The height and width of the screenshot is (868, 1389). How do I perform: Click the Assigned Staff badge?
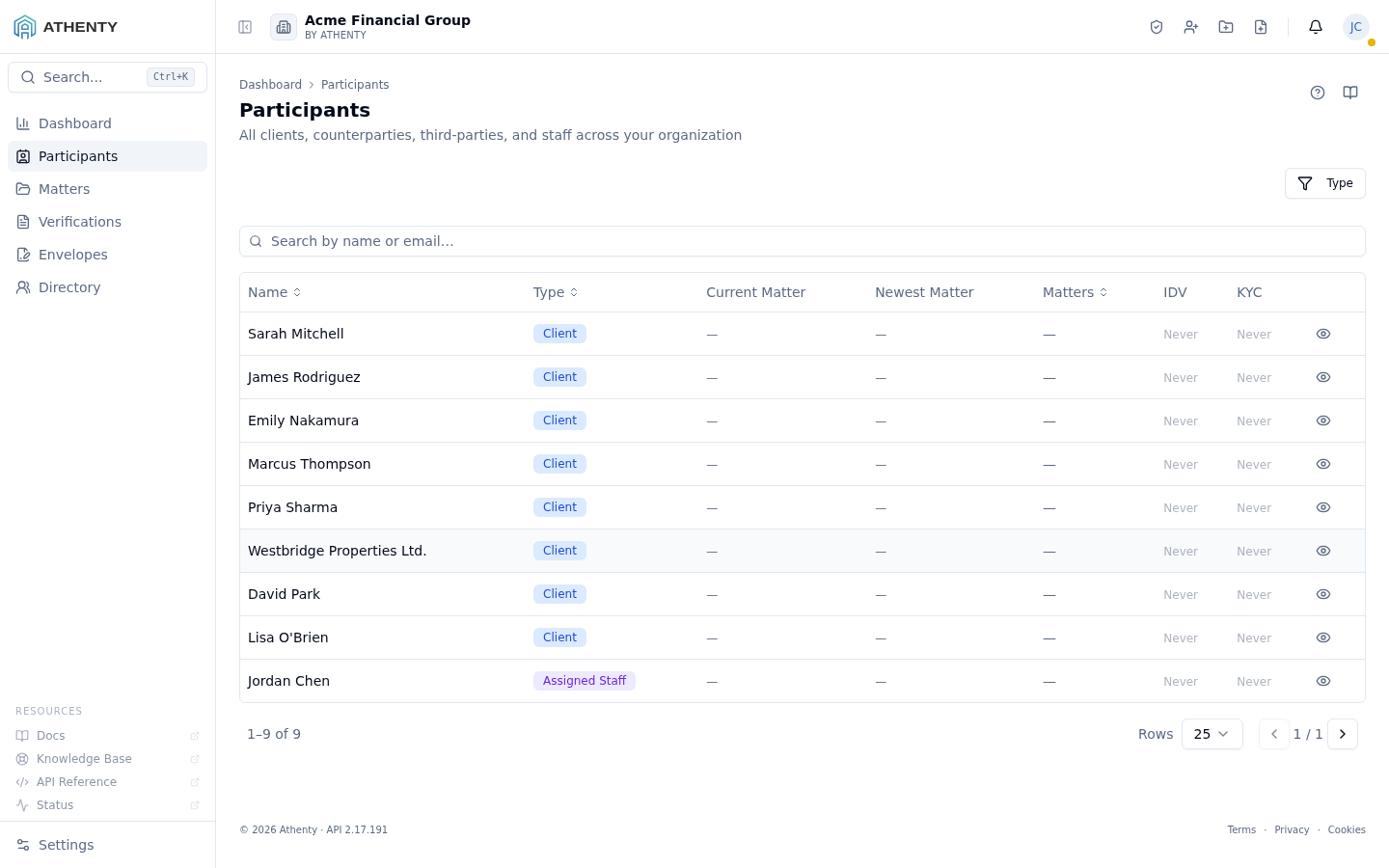coord(585,681)
